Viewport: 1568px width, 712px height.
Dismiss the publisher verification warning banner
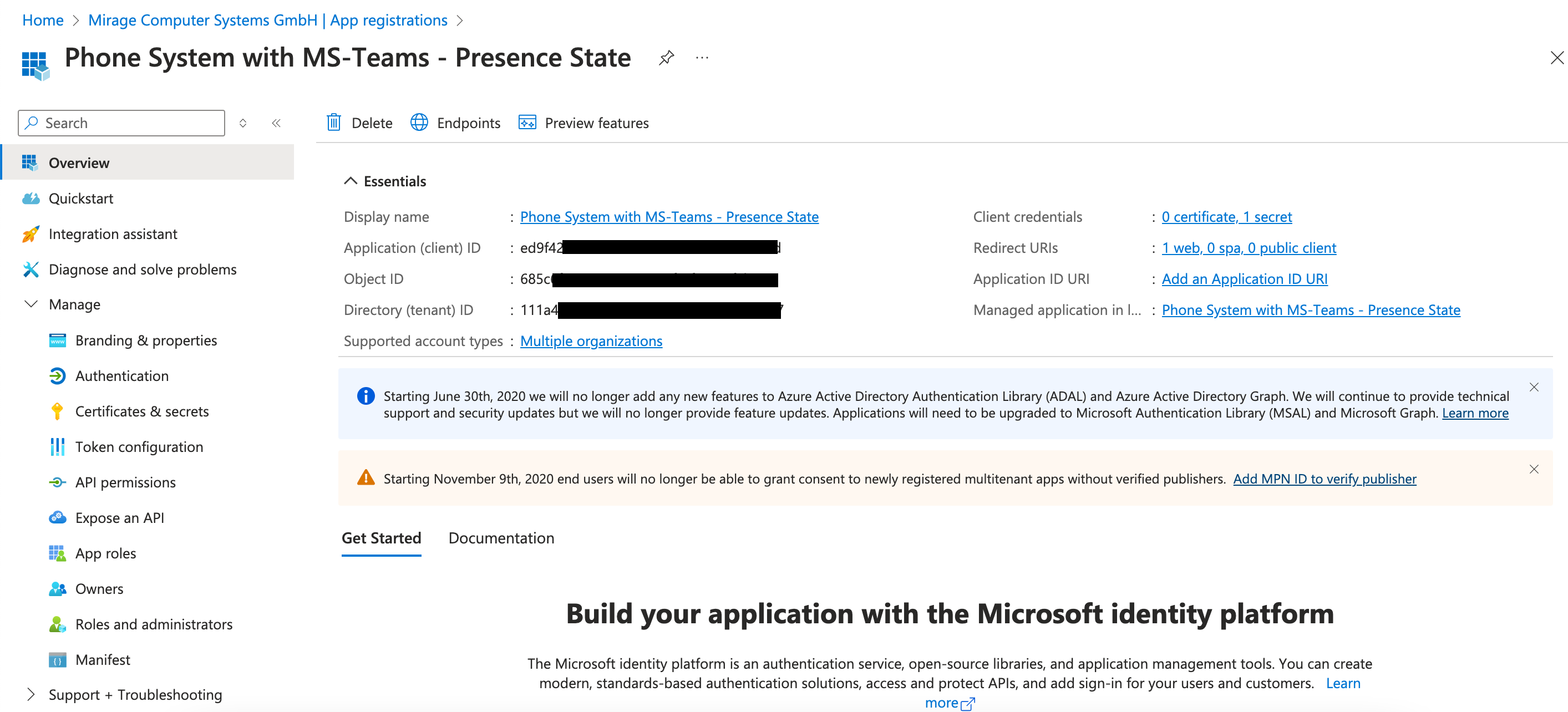(x=1534, y=469)
